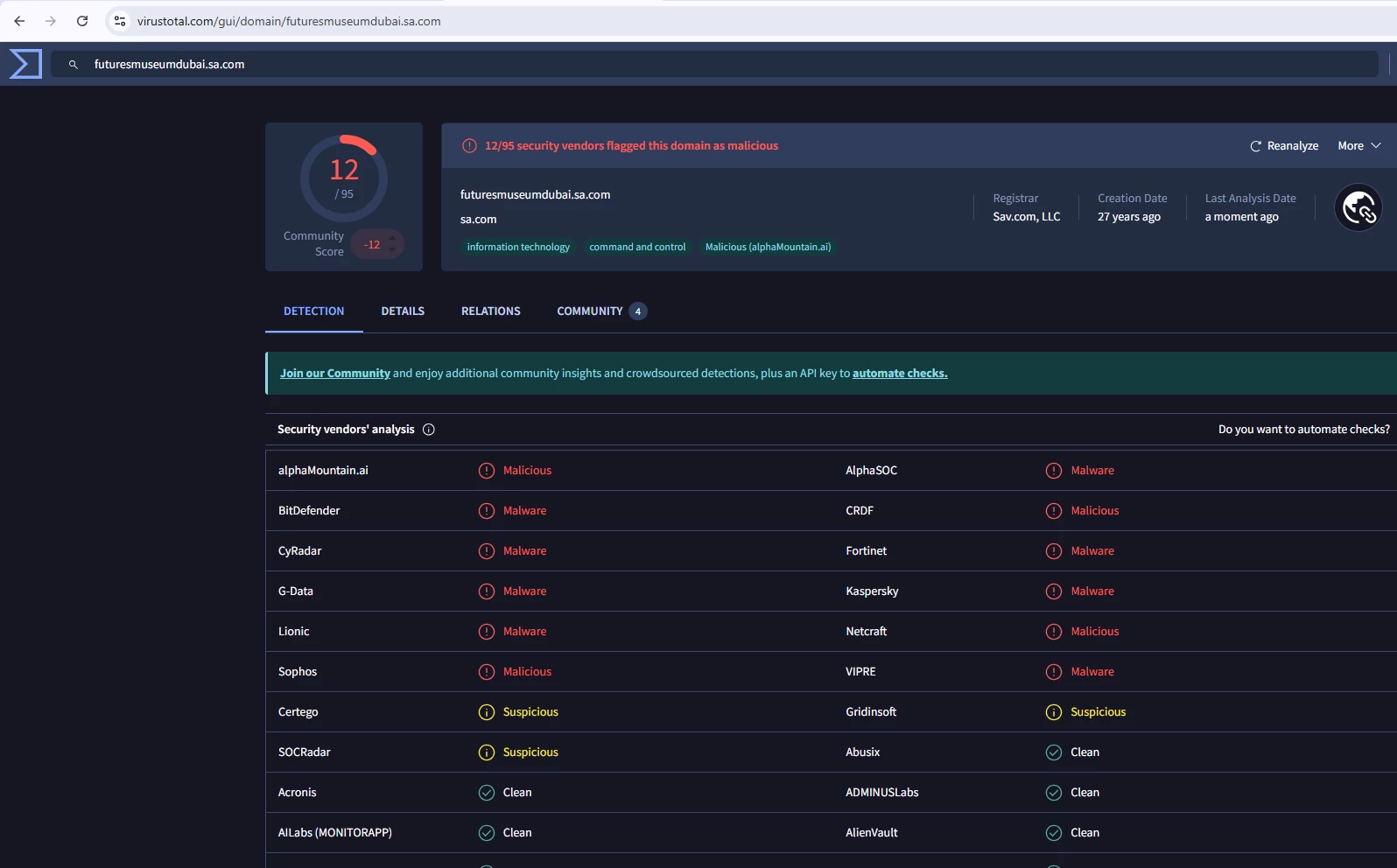Click the Gridinsoft suspicious info icon
The height and width of the screenshot is (868, 1397).
(x=1054, y=712)
